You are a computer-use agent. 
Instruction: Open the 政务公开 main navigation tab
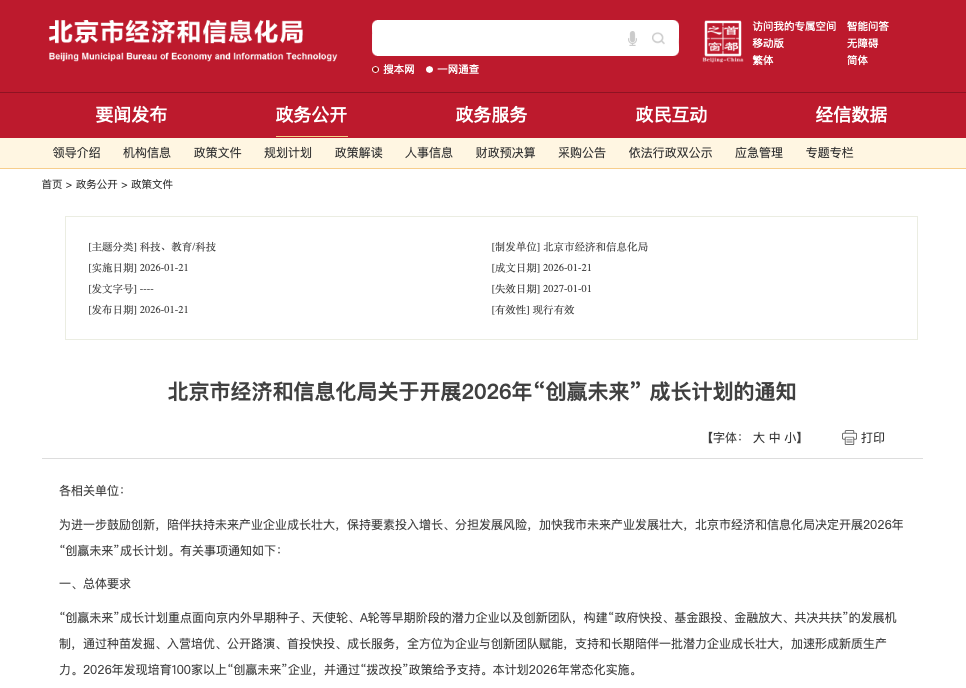(311, 115)
